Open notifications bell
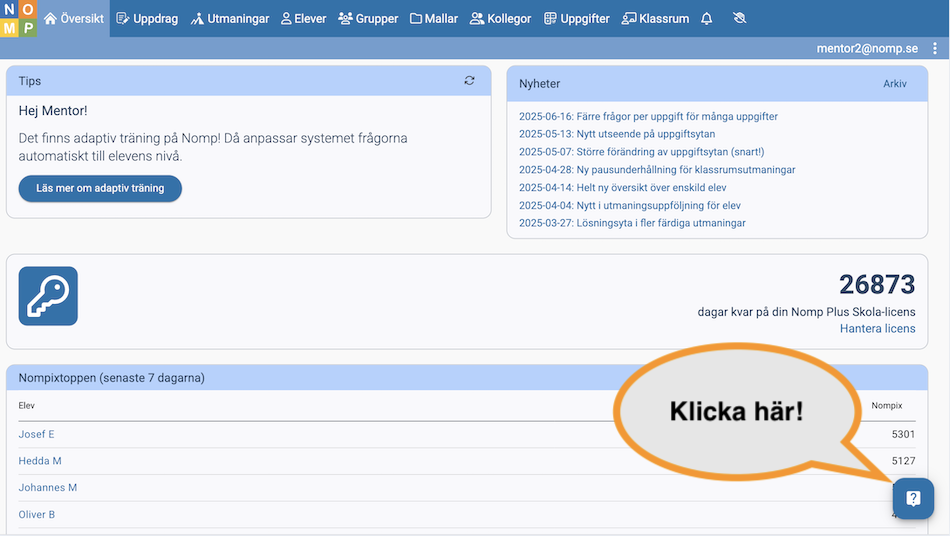950x536 pixels. pos(706,19)
